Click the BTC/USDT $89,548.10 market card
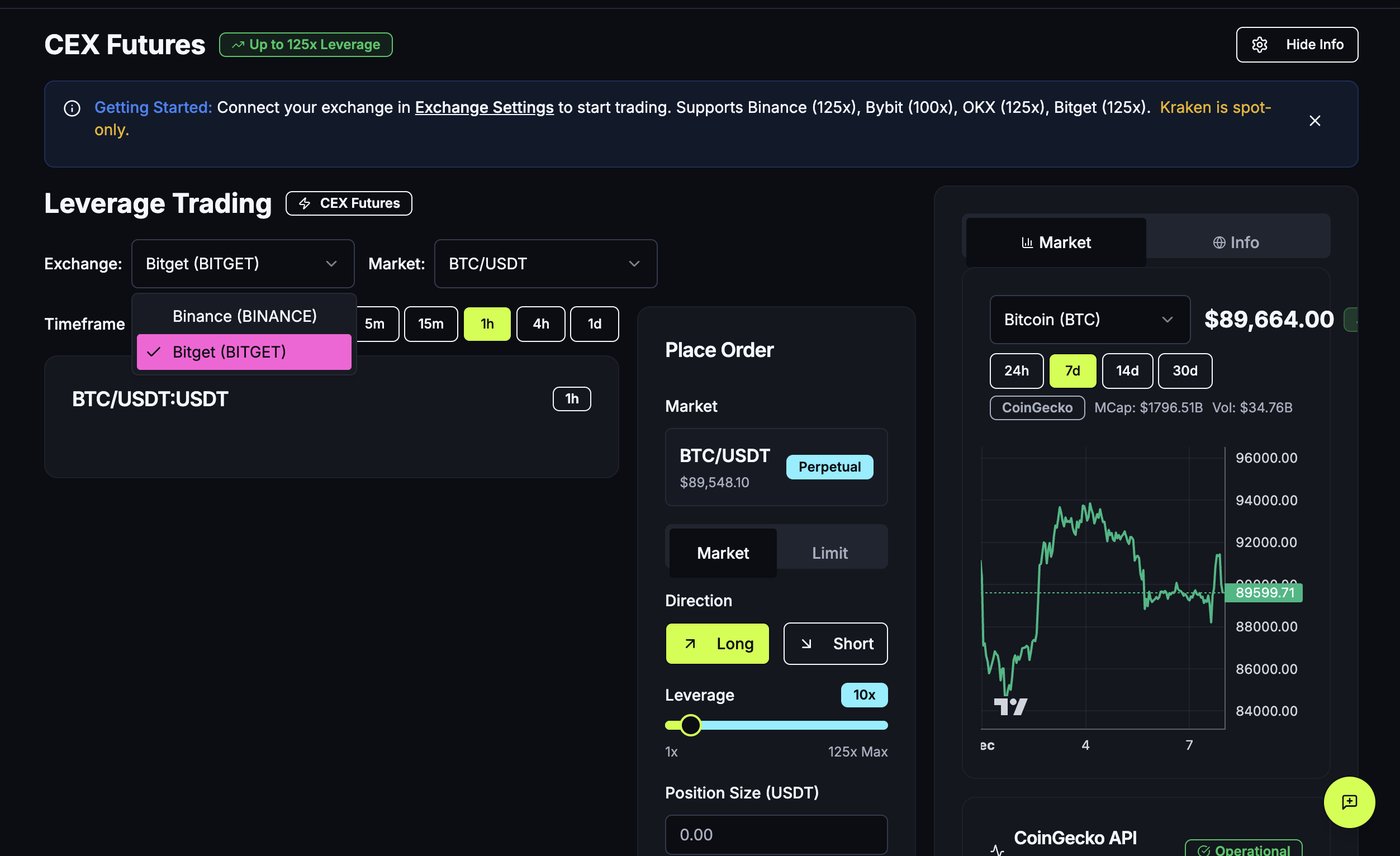The height and width of the screenshot is (856, 1400). [x=776, y=467]
